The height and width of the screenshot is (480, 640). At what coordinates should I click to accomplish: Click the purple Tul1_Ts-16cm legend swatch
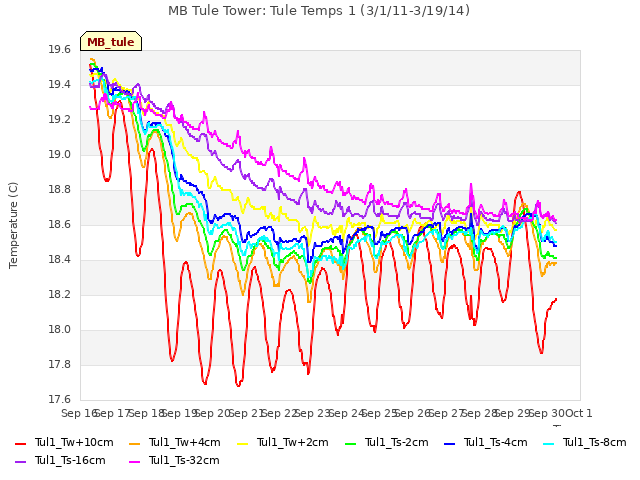[x=20, y=462]
